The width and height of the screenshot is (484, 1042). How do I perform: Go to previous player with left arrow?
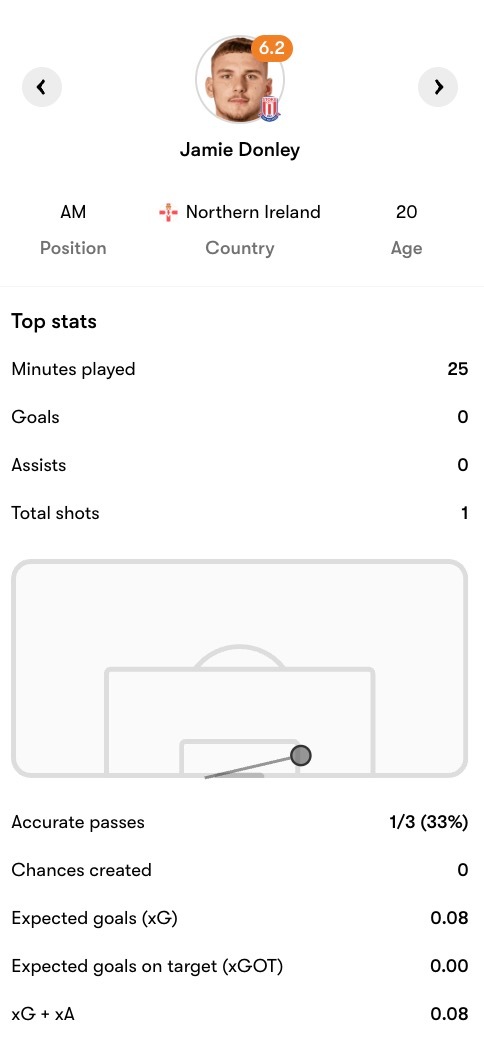point(42,87)
